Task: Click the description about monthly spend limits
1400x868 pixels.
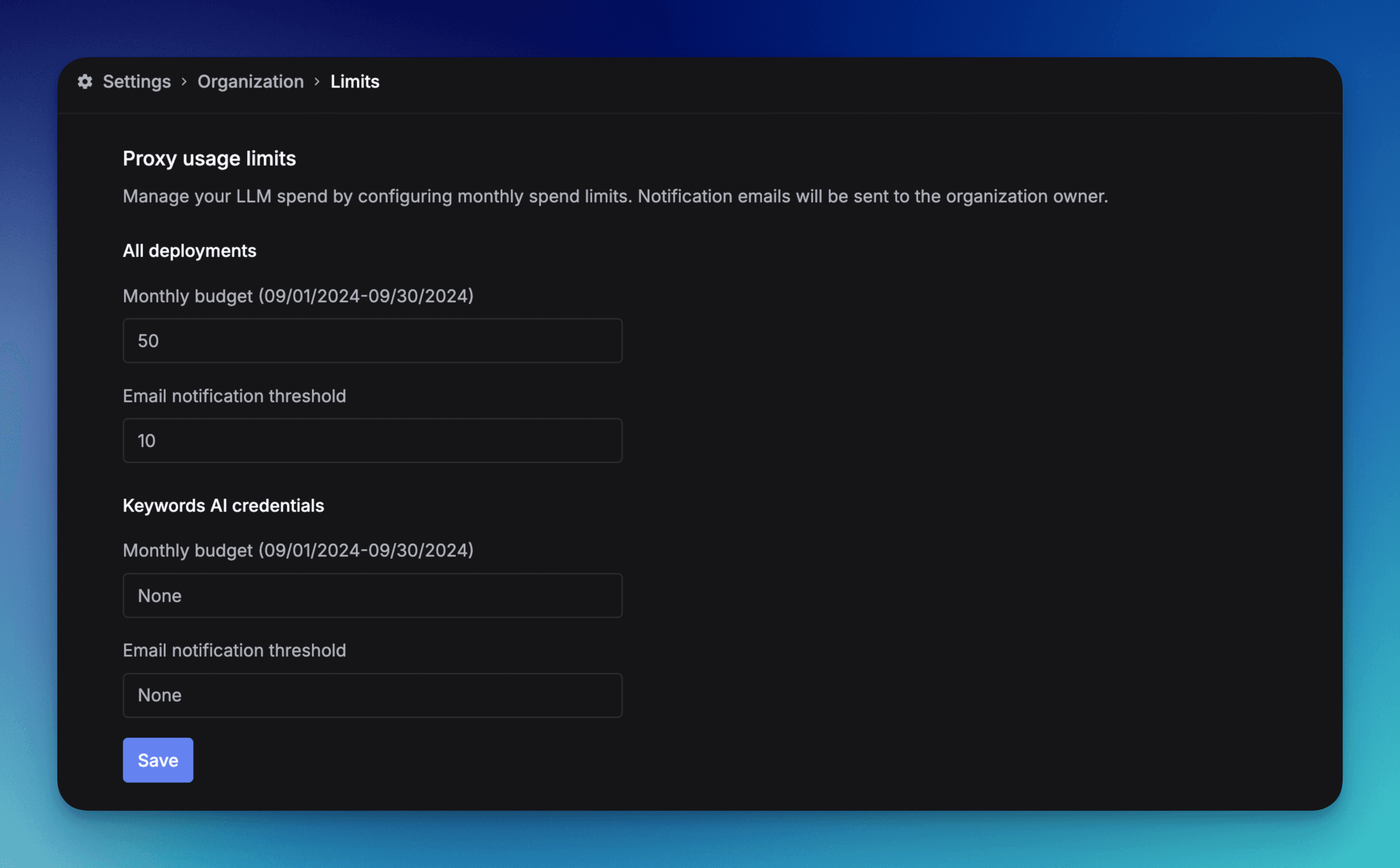Action: point(615,196)
